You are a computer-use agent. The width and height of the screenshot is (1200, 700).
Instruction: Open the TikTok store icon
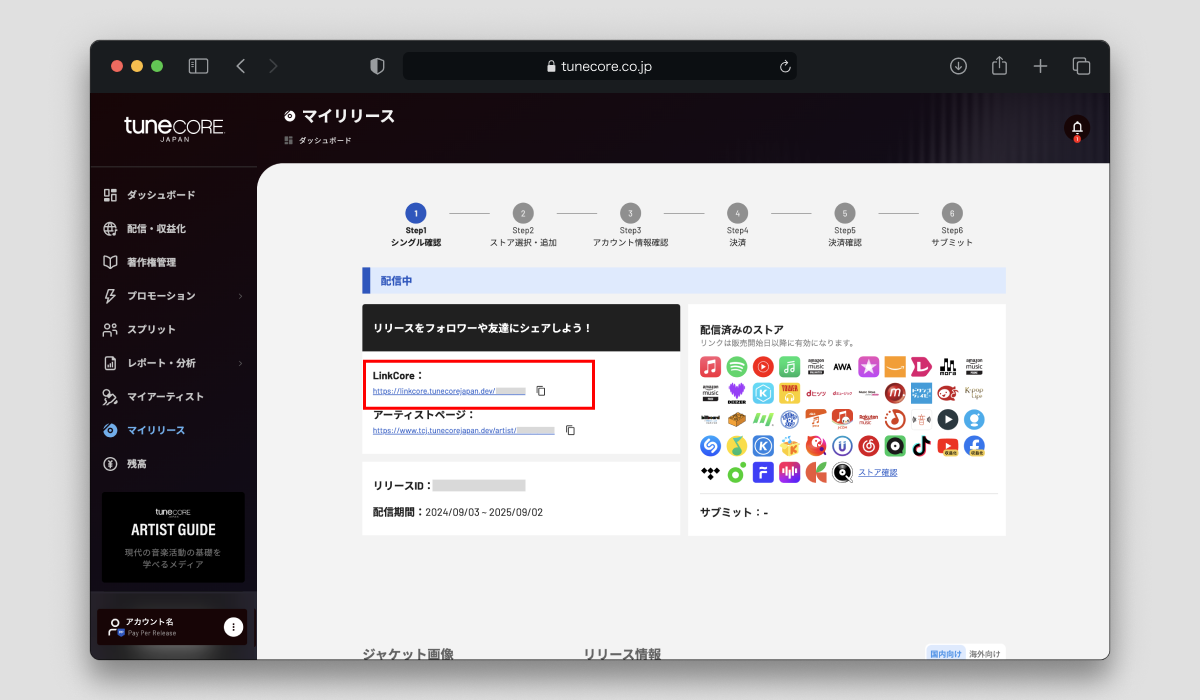pos(921,446)
